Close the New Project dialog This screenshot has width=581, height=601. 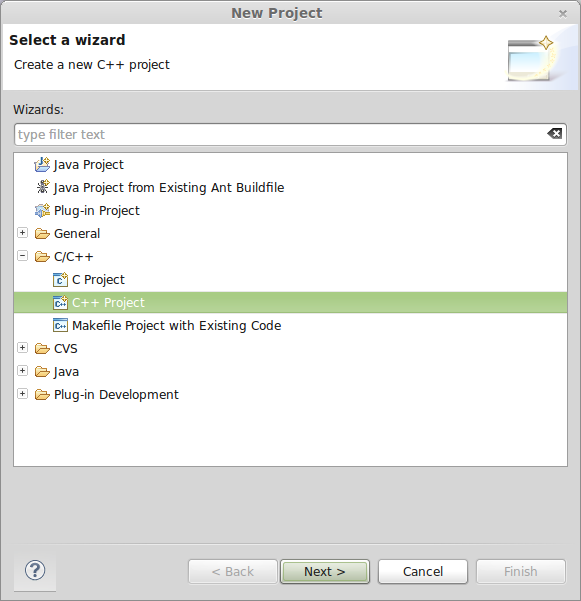(563, 14)
